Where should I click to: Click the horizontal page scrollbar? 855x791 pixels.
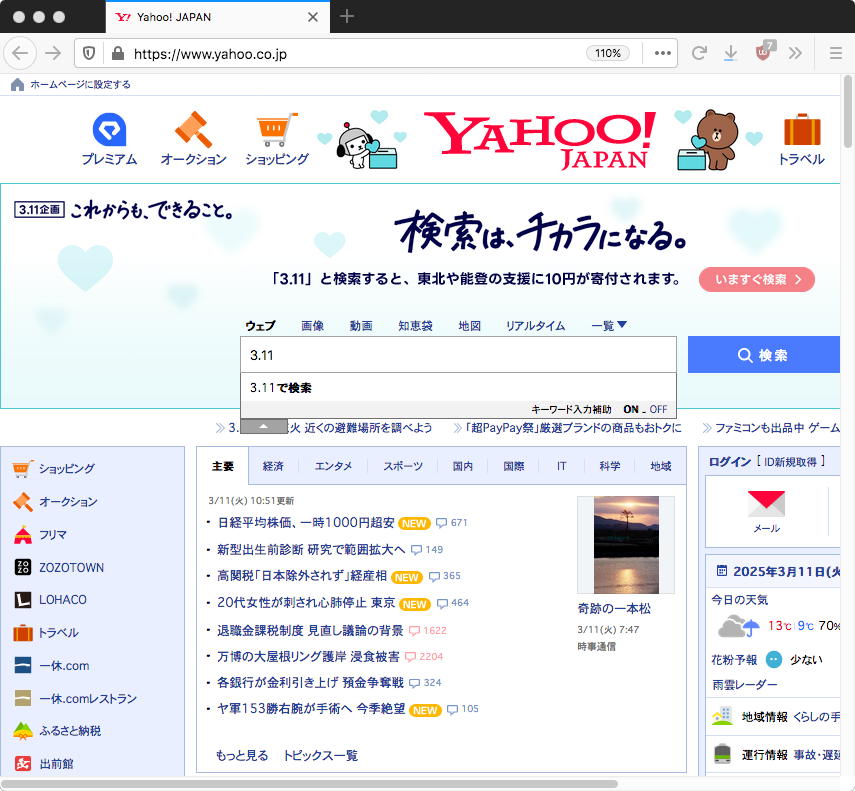click(x=309, y=784)
